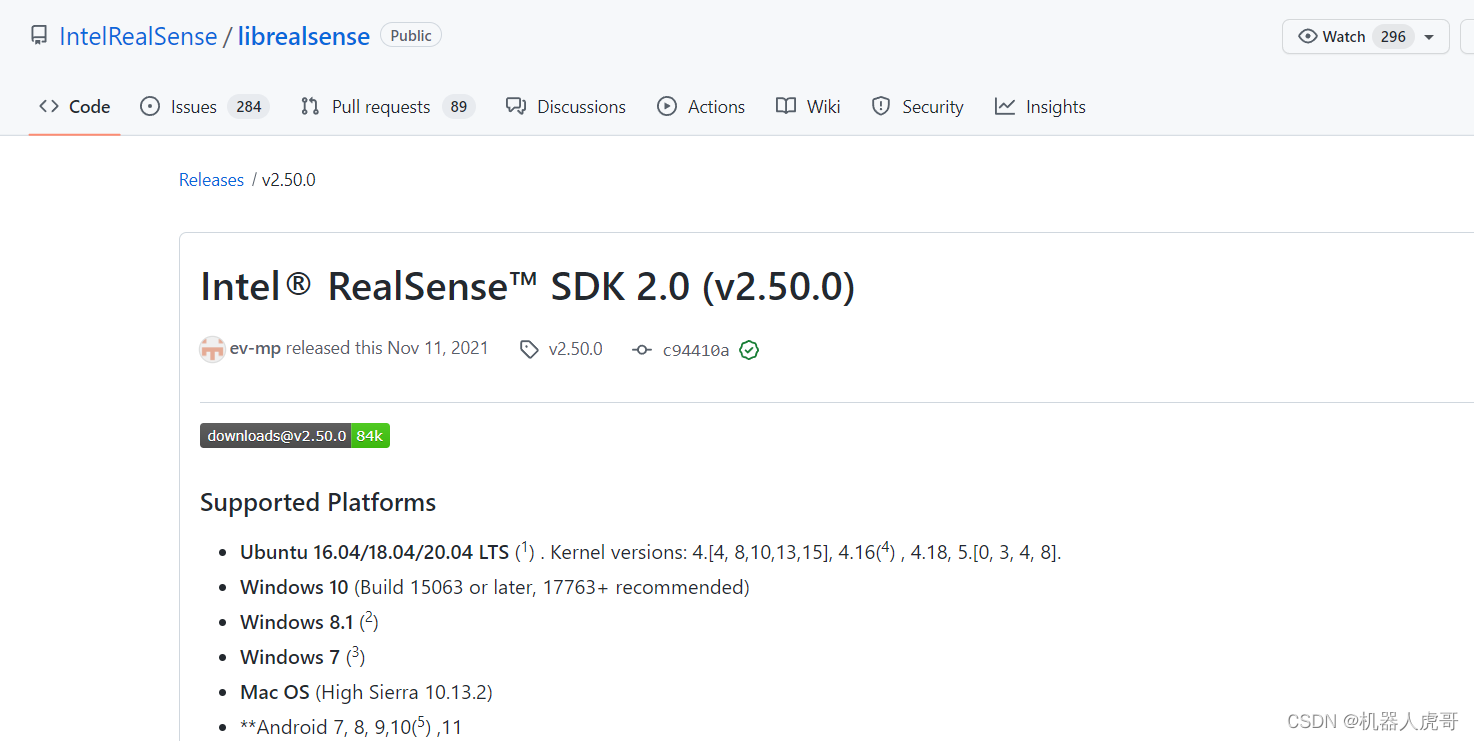The image size is (1474, 741).
Task: Click the Supported Platforms heading
Action: click(318, 502)
